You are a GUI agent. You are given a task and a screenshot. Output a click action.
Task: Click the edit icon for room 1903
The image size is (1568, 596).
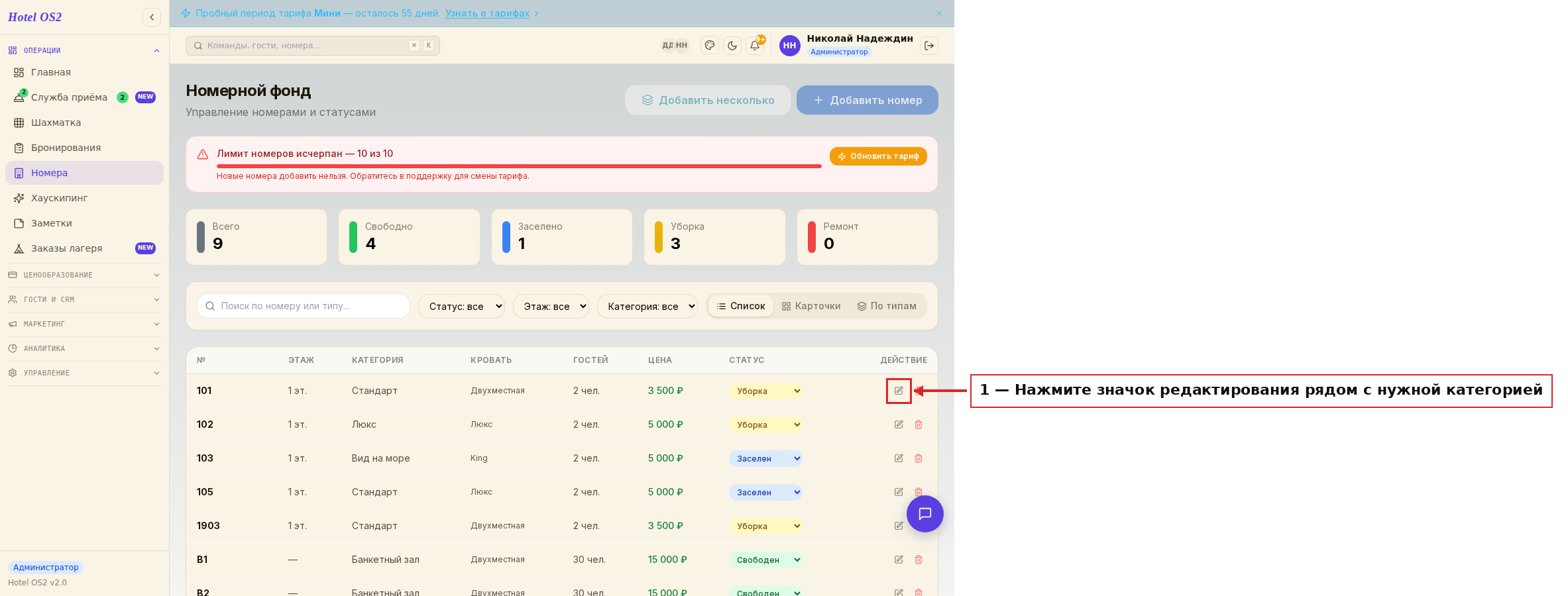pos(899,526)
